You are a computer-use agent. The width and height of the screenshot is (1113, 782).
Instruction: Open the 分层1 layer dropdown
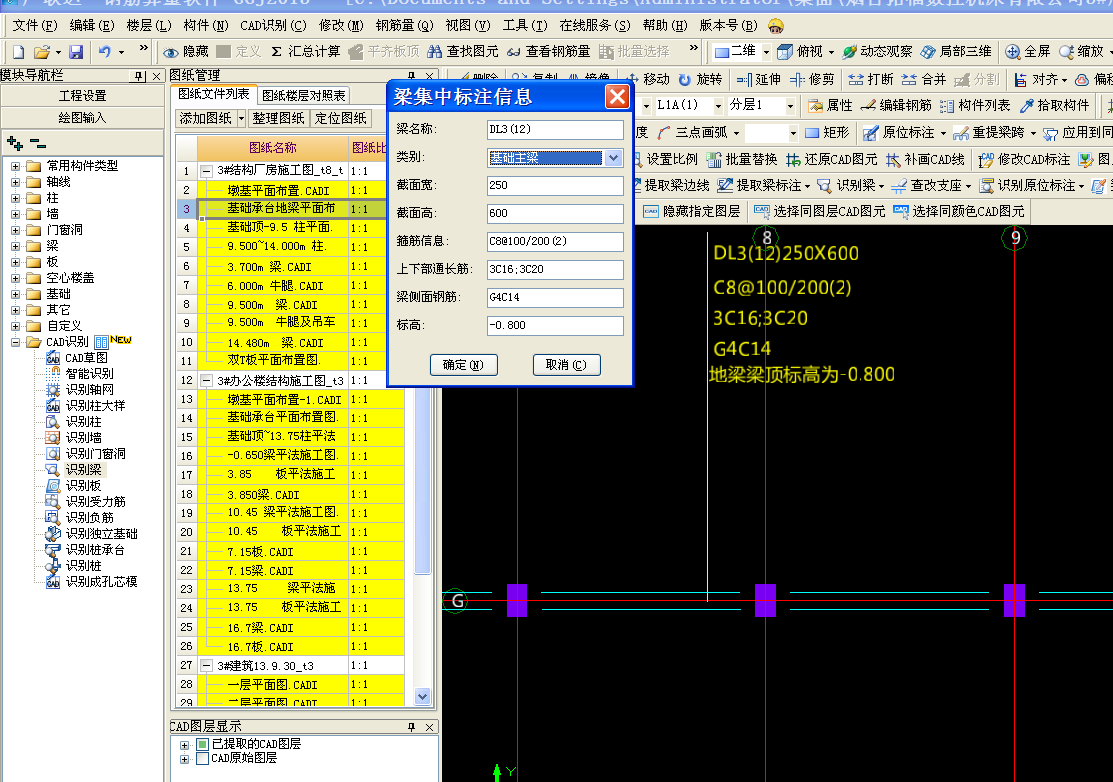[x=790, y=106]
